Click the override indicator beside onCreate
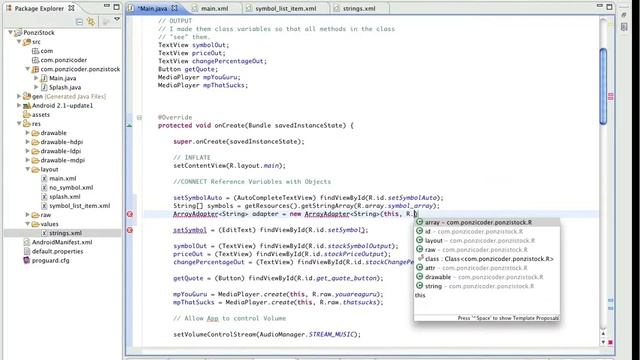Viewport: 640px width, 360px height. [129, 126]
